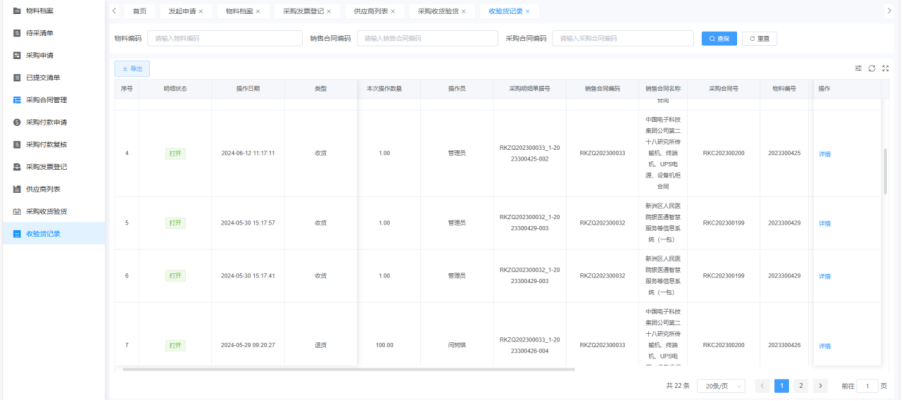Click the 物料编码 input field
This screenshot has width=902, height=401.
click(x=224, y=38)
